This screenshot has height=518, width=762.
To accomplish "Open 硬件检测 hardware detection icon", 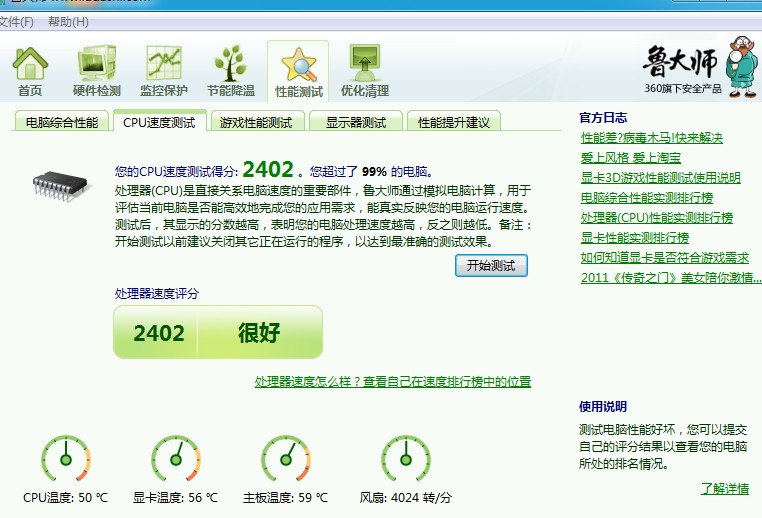I will pos(97,71).
